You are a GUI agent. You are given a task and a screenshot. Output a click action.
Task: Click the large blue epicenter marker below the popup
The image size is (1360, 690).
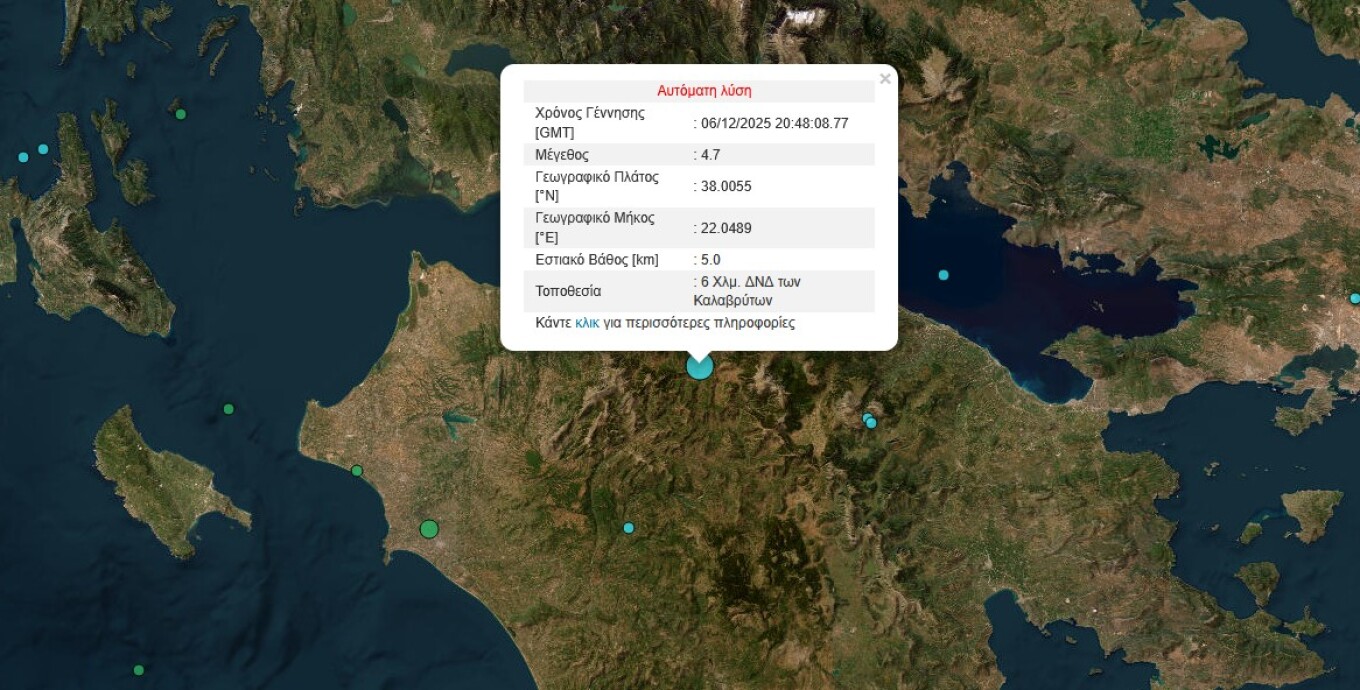click(x=699, y=366)
